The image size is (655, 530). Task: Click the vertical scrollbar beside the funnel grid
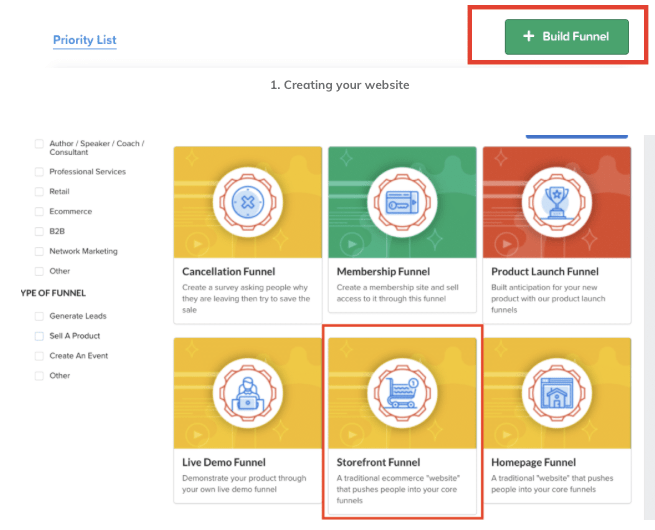point(647,320)
